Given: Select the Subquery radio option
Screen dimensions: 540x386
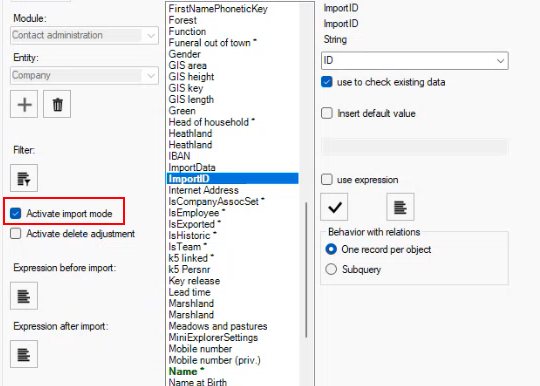Looking at the screenshot, I should point(331,269).
